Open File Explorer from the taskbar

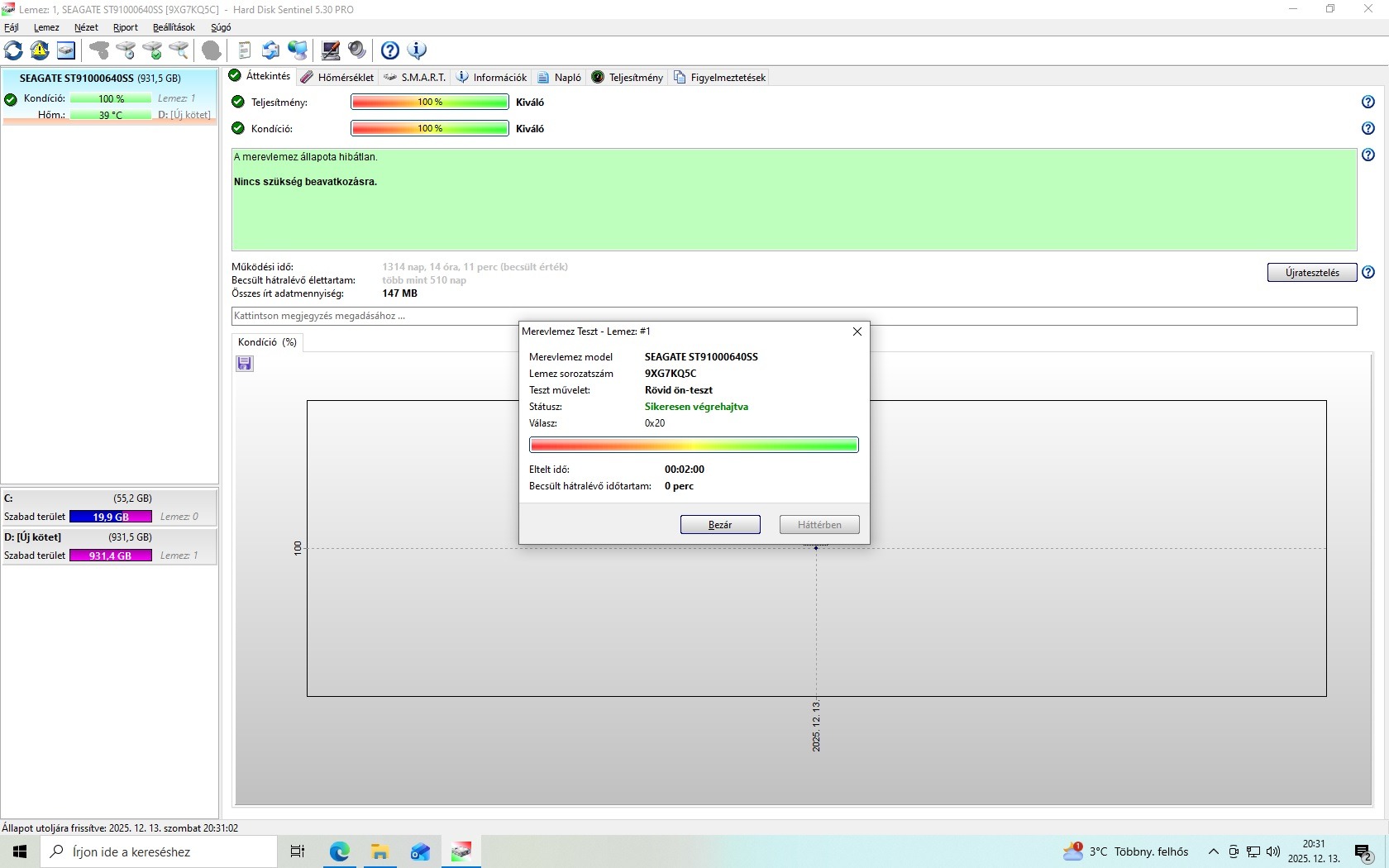pos(379,851)
